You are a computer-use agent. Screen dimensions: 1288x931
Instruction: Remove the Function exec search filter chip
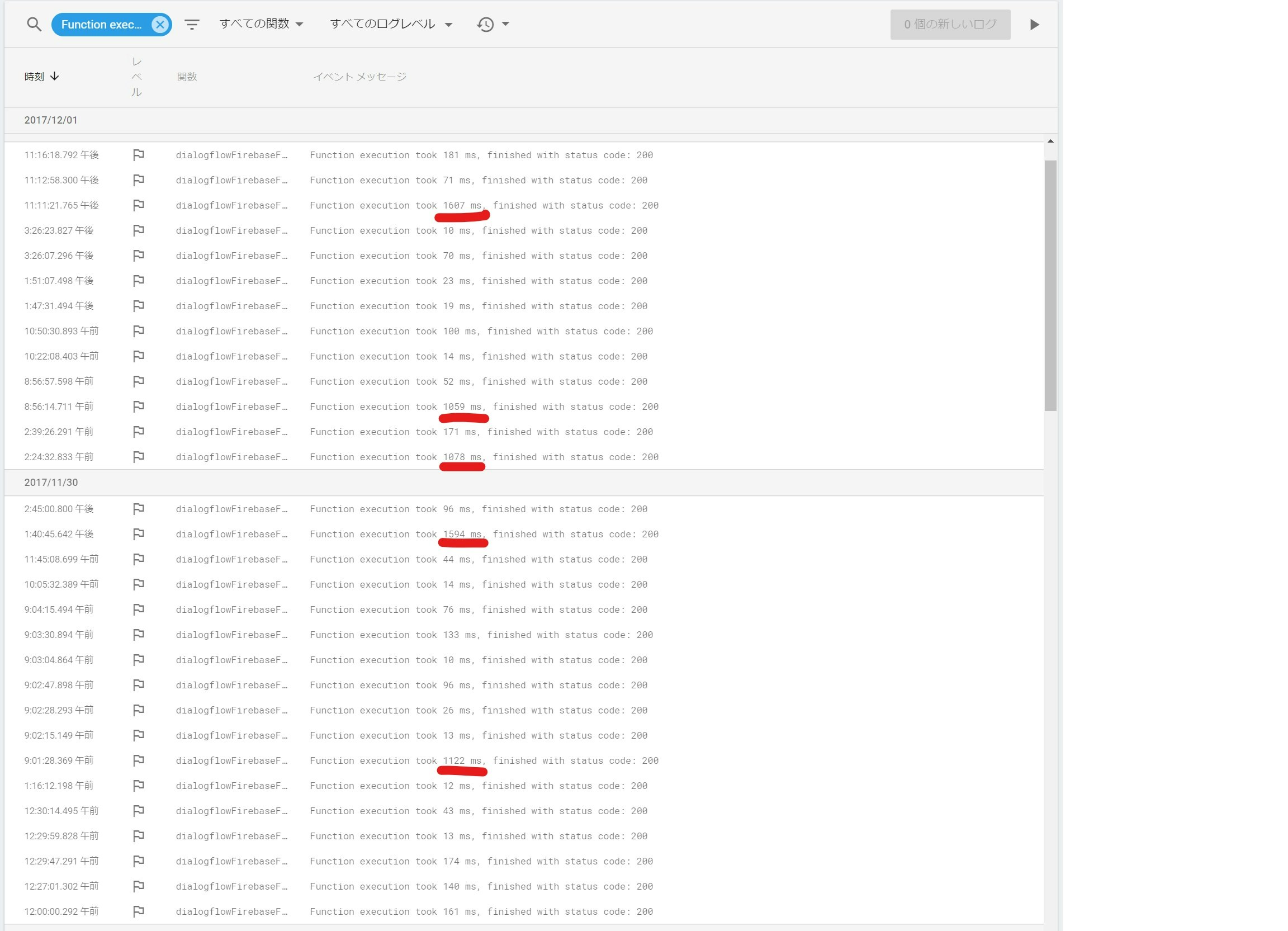pos(159,24)
